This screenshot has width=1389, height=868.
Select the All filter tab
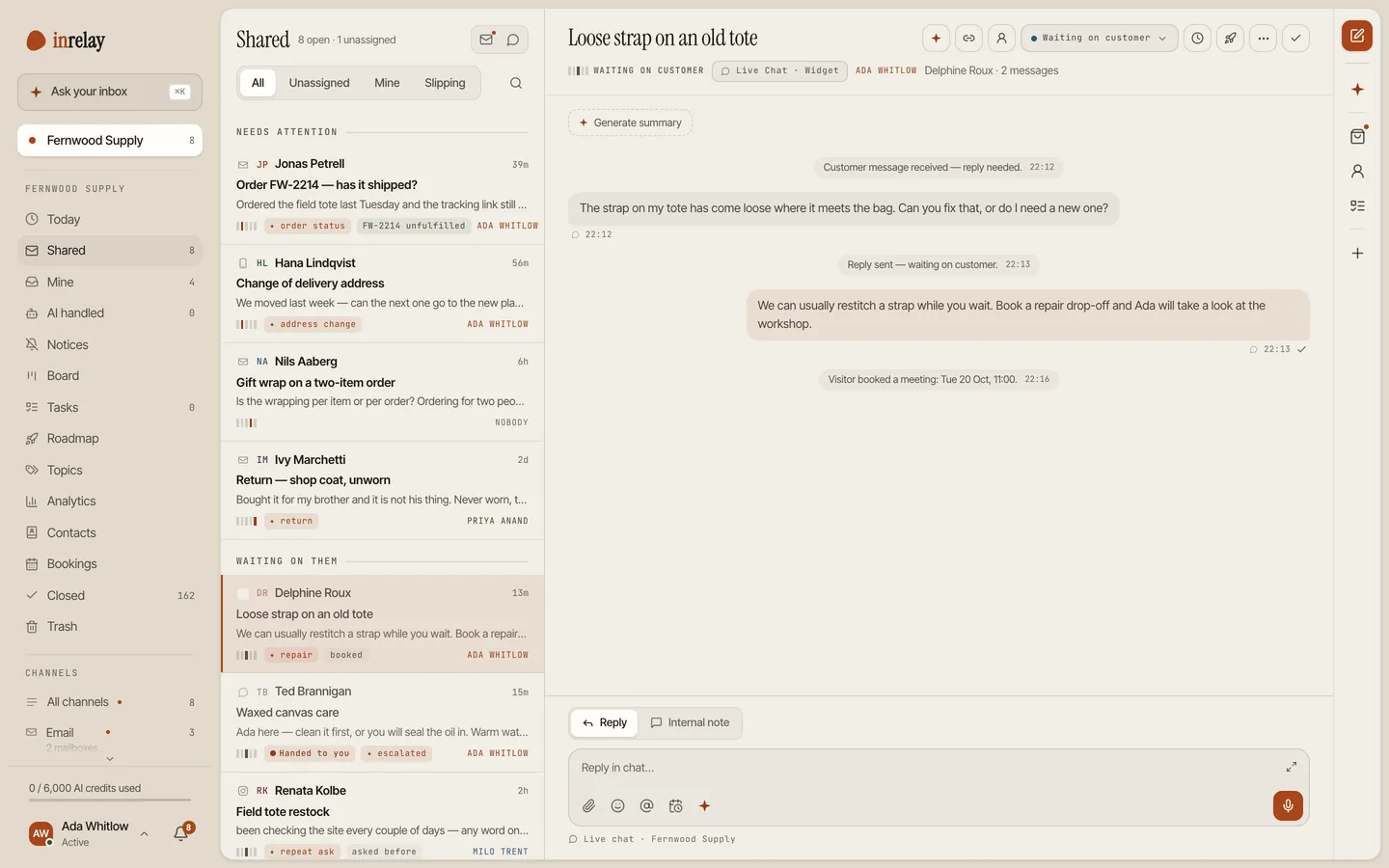coord(258,83)
